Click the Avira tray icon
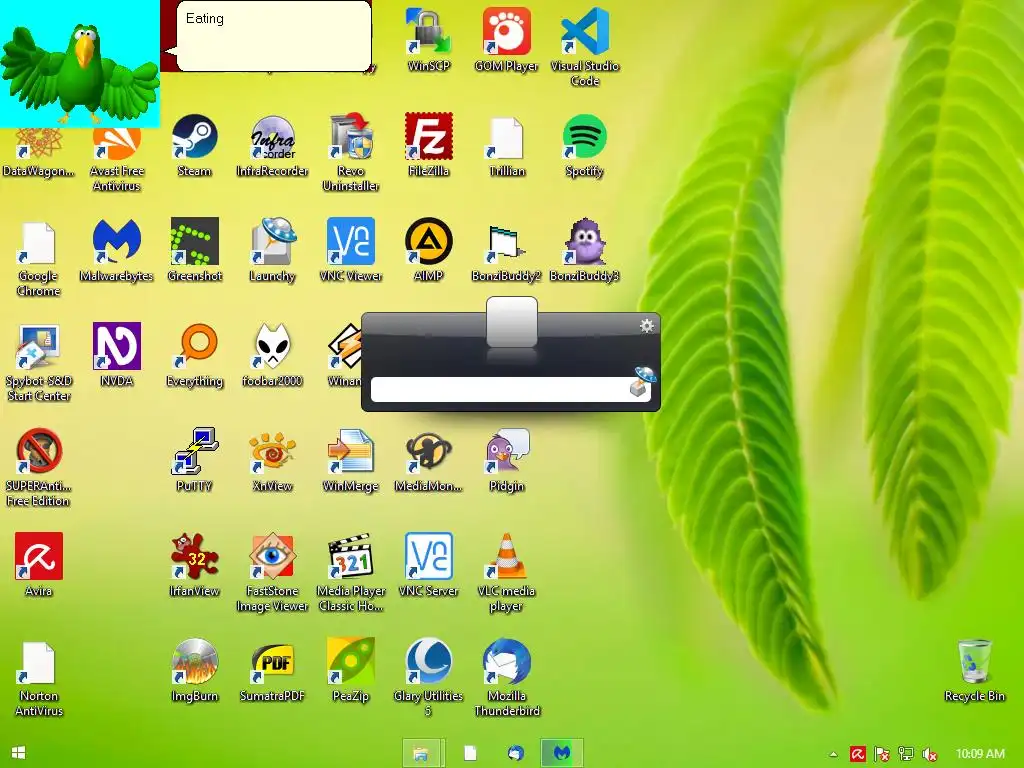 pyautogui.click(x=857, y=754)
